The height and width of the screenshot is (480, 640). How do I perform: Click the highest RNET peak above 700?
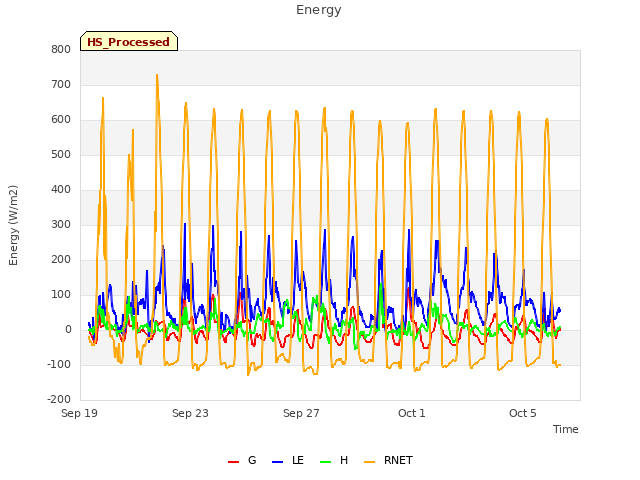[157, 76]
